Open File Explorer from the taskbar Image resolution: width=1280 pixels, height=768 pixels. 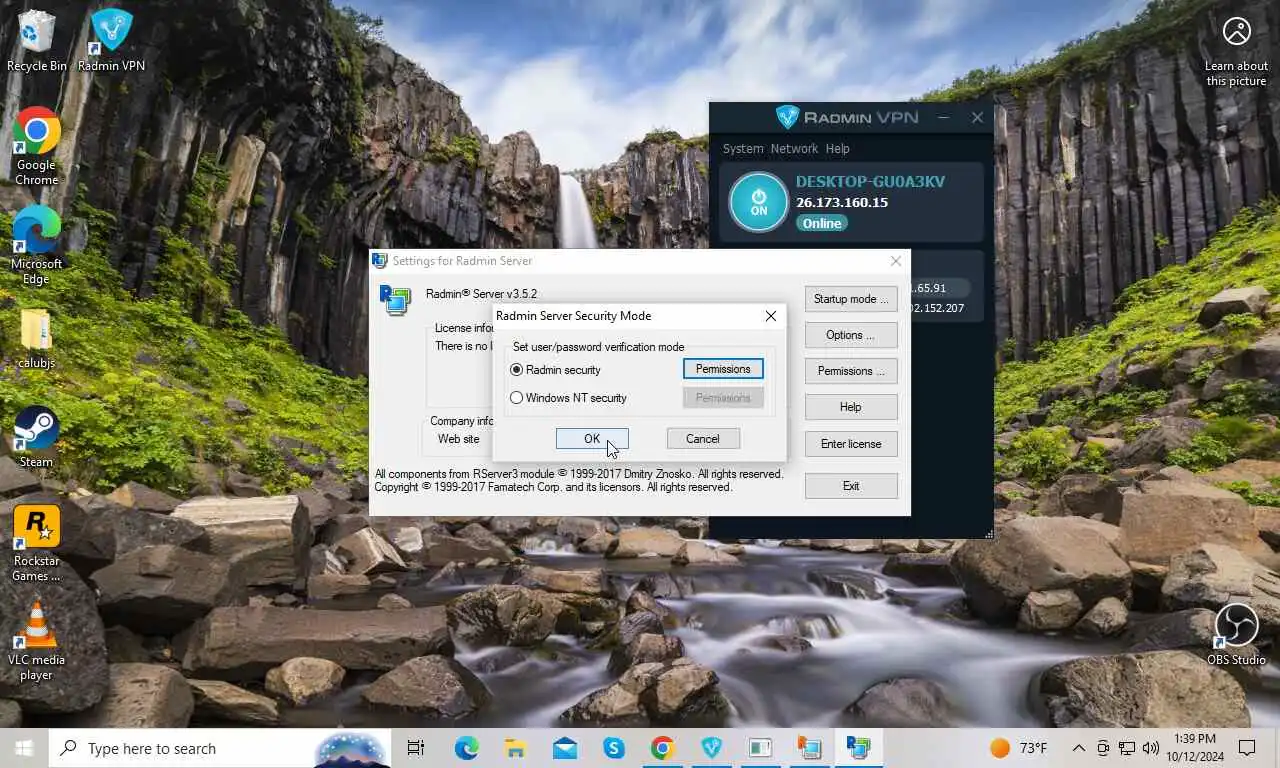coord(515,748)
